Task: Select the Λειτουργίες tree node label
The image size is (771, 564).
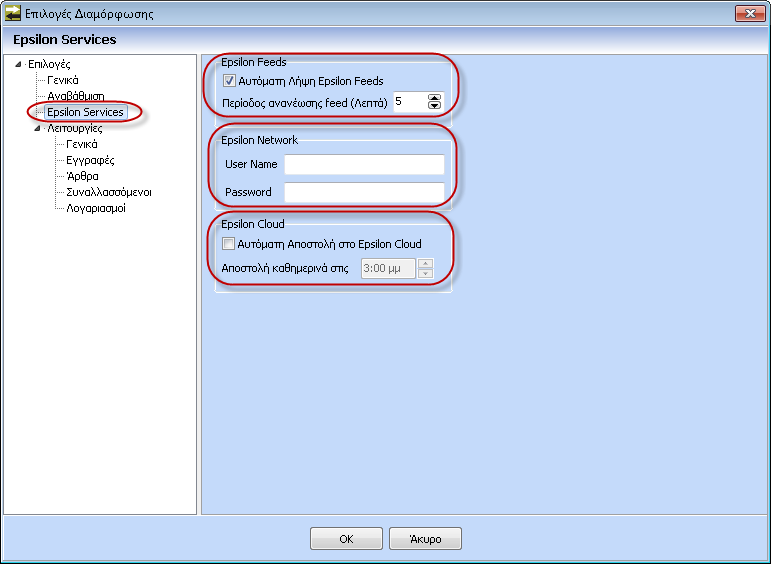Action: pyautogui.click(x=75, y=128)
